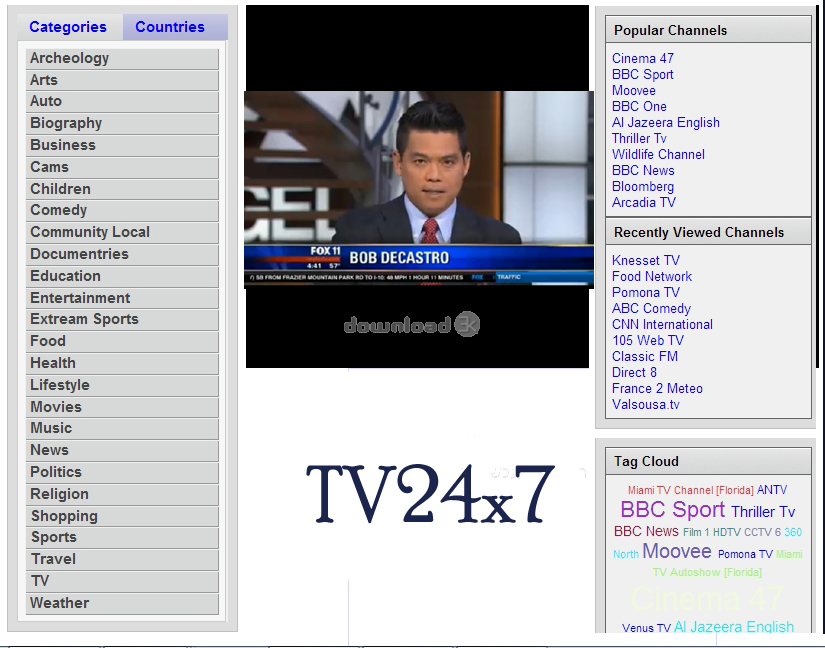Open the Knesset TV link
This screenshot has width=825, height=648.
click(x=646, y=261)
